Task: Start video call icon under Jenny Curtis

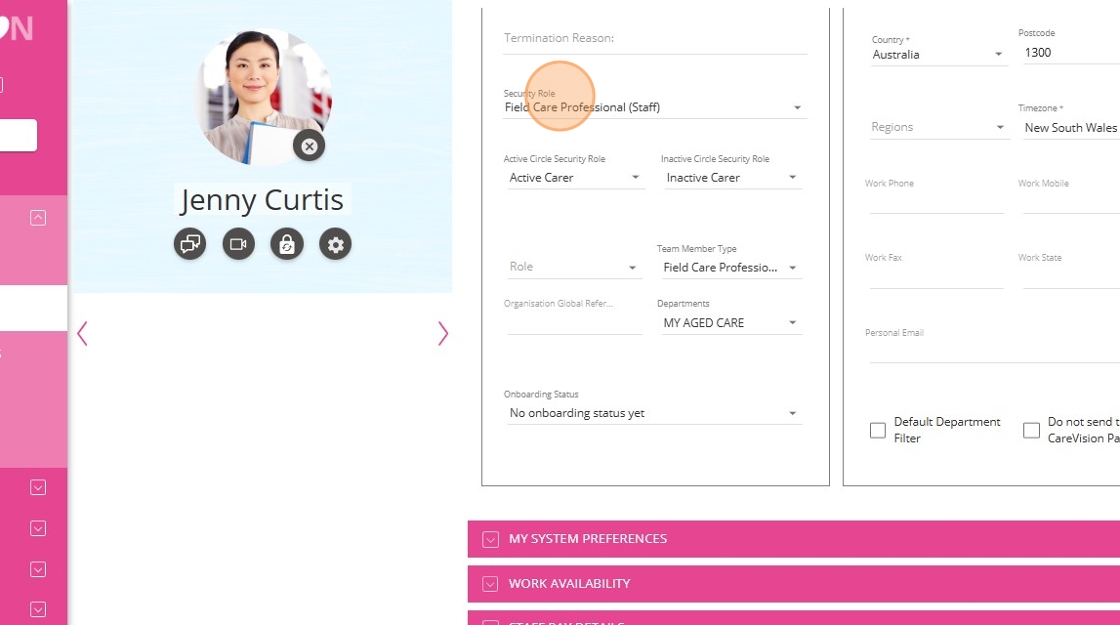Action: point(239,244)
